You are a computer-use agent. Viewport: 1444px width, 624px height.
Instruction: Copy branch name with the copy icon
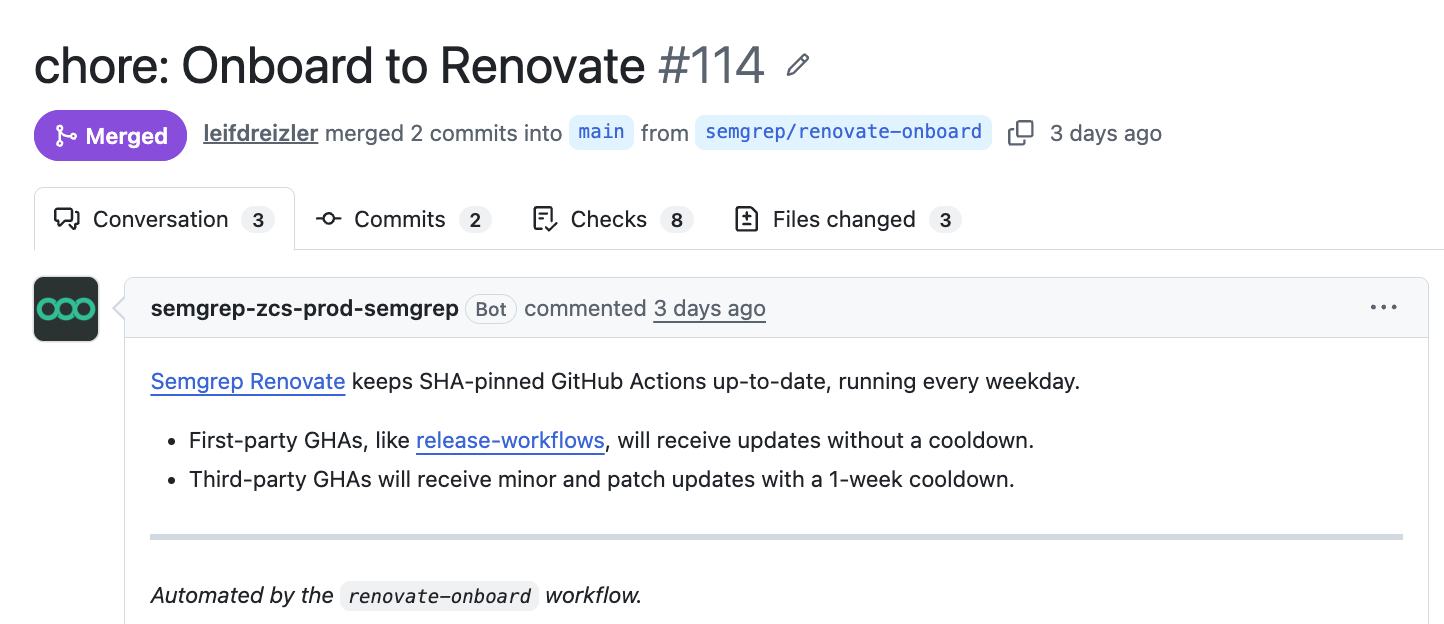(1021, 133)
